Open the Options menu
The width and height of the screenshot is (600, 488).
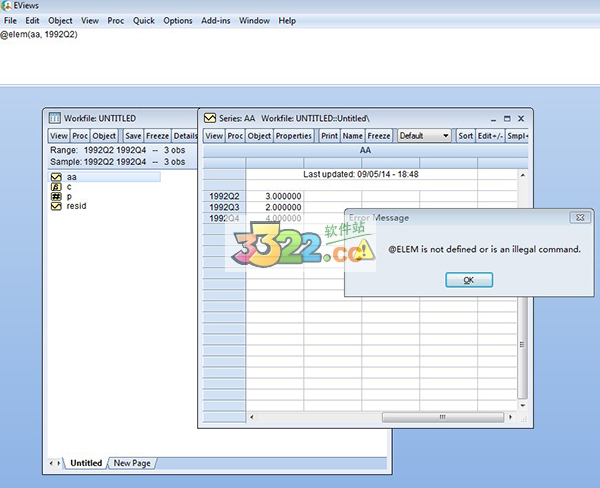click(x=178, y=21)
